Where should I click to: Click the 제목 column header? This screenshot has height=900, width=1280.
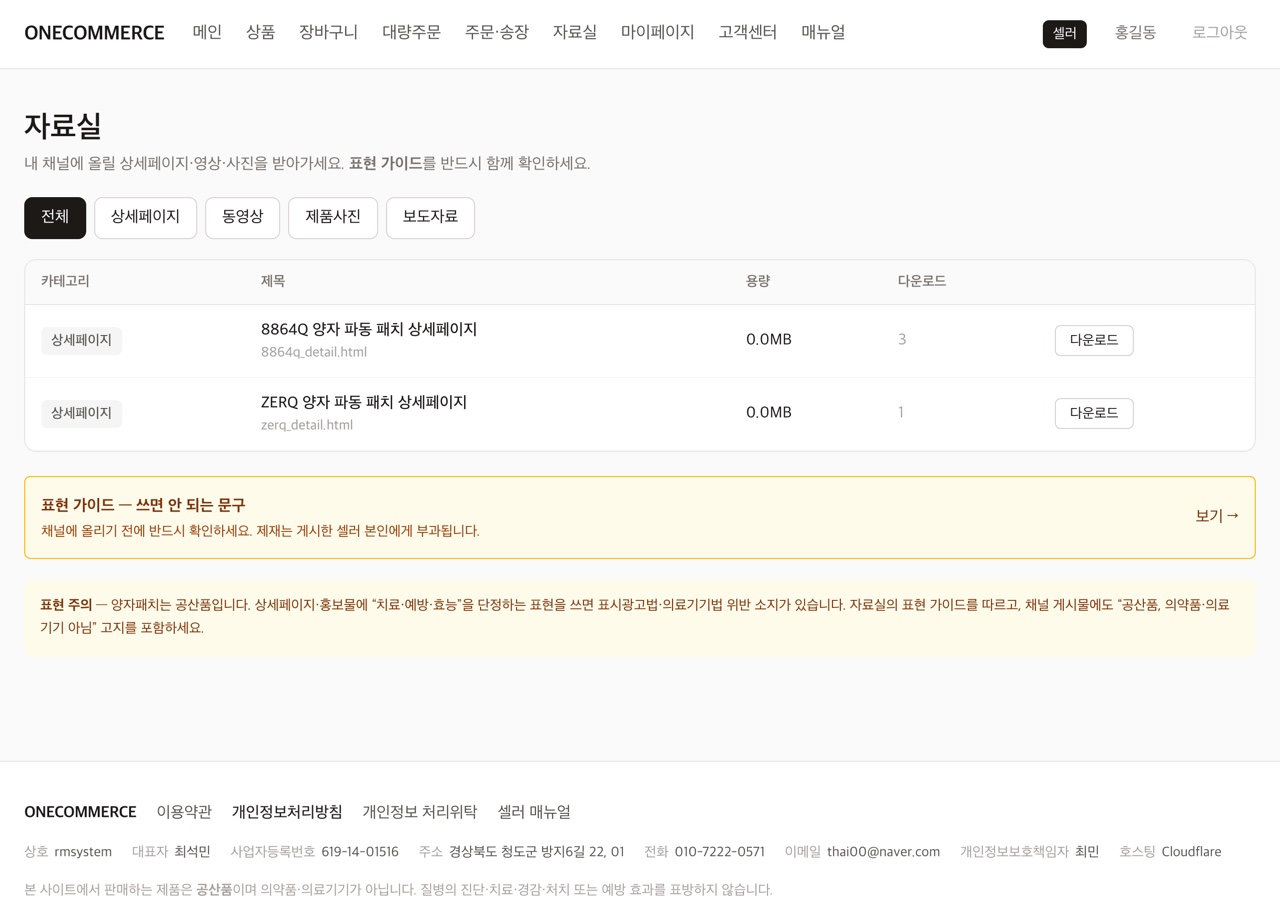(273, 281)
